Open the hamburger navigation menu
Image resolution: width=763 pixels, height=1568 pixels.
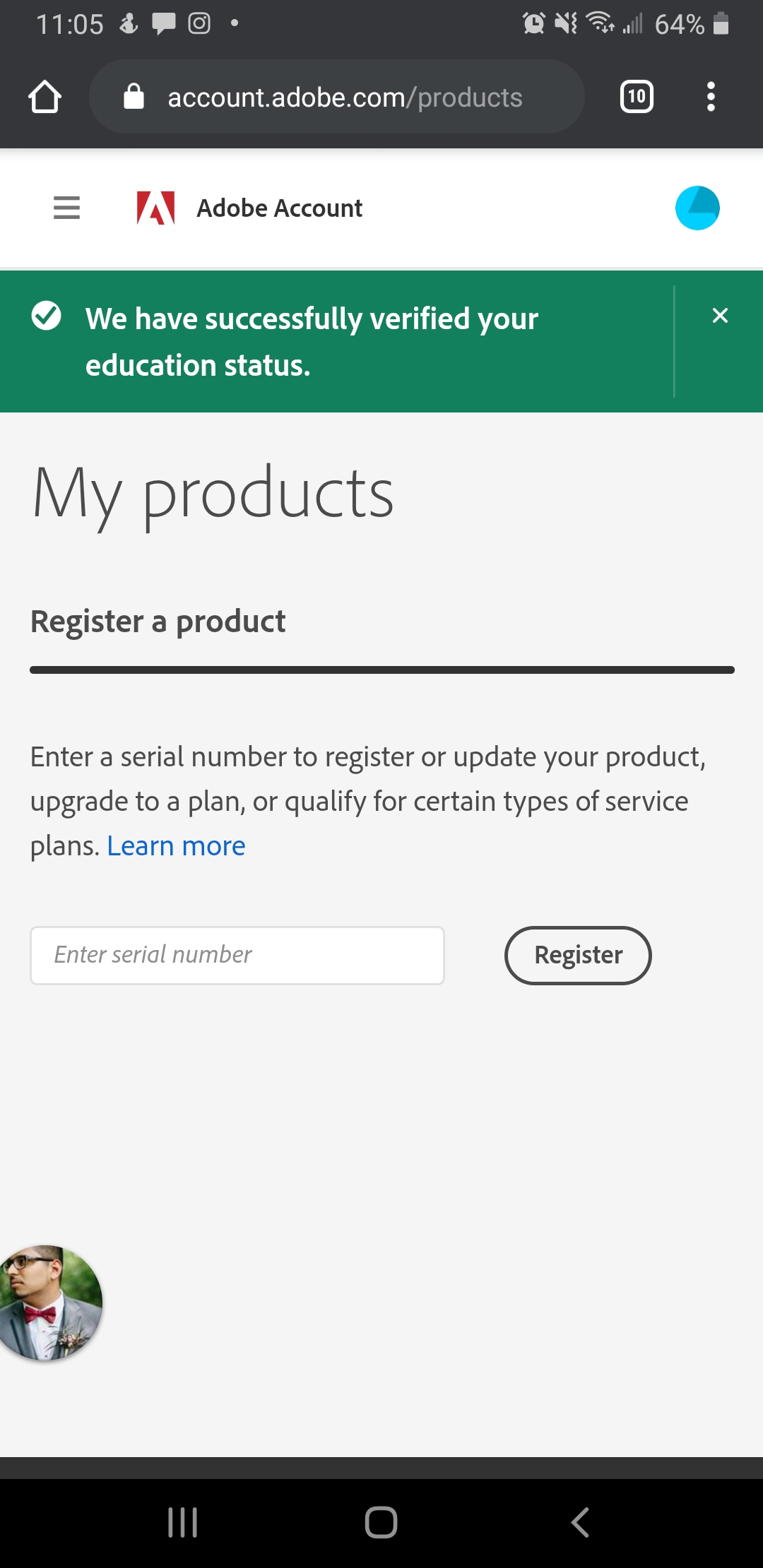[66, 208]
